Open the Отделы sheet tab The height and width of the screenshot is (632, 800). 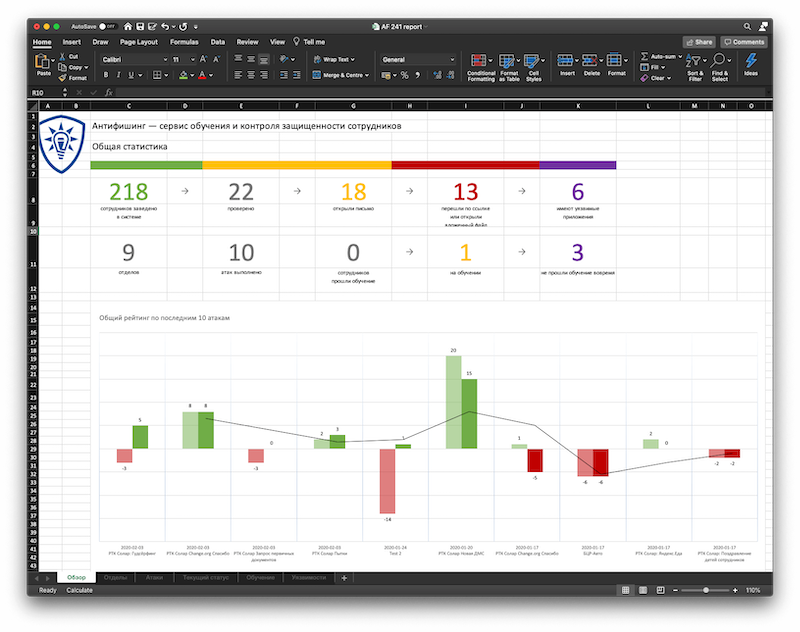(115, 578)
